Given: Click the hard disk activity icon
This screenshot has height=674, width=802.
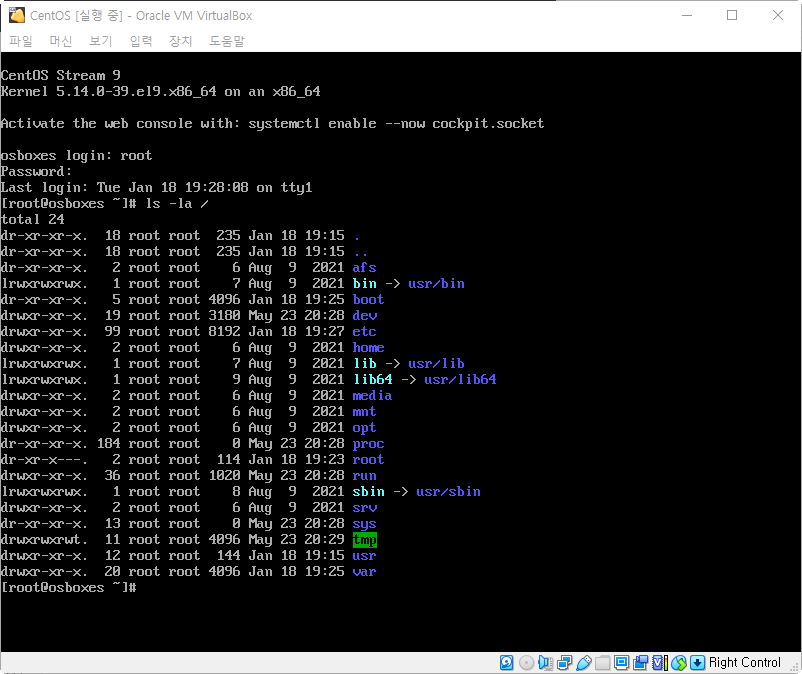Looking at the screenshot, I should 506,663.
